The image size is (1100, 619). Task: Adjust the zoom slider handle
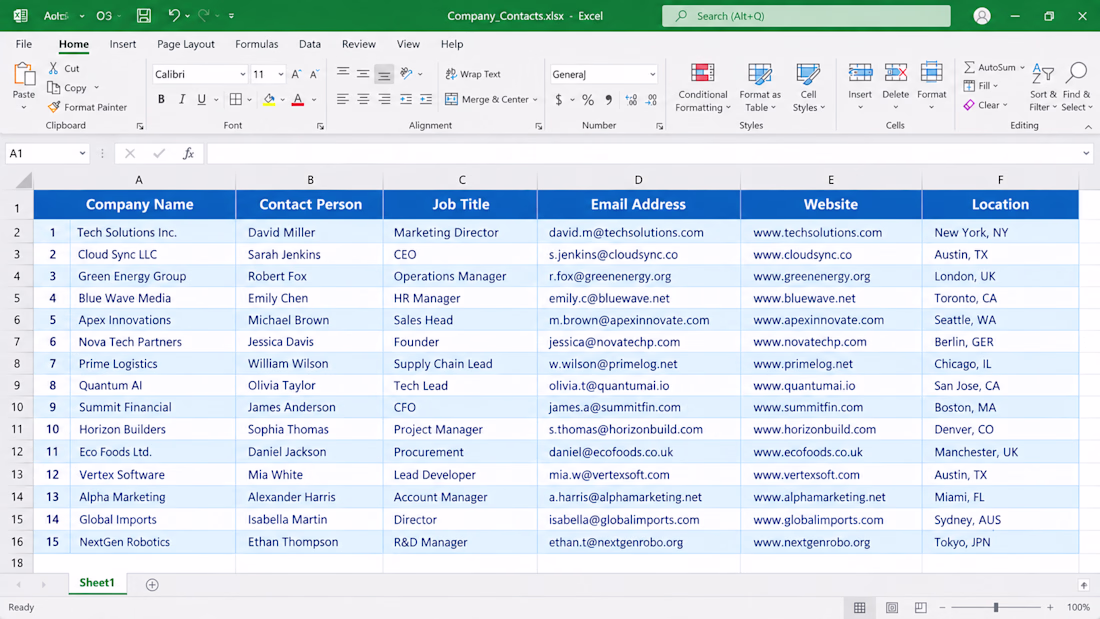click(995, 607)
